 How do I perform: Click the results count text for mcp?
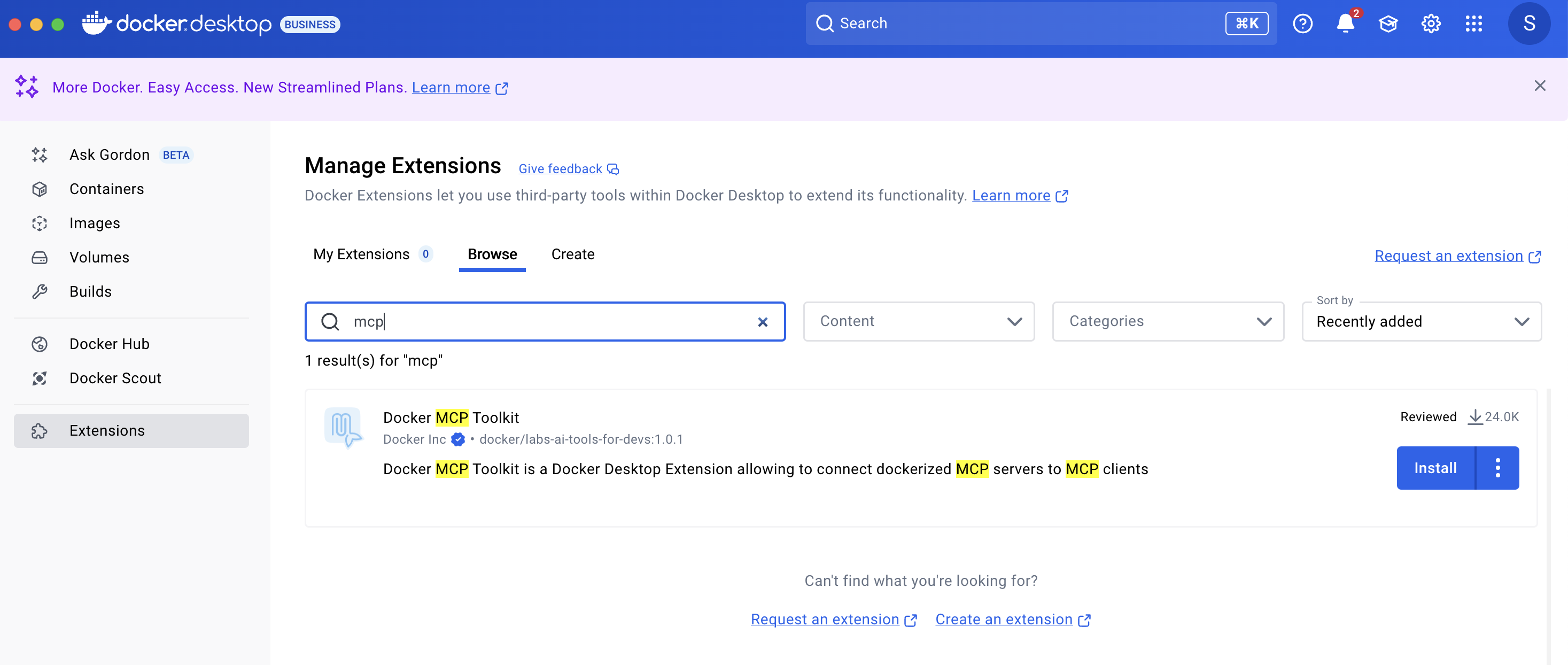pos(374,360)
